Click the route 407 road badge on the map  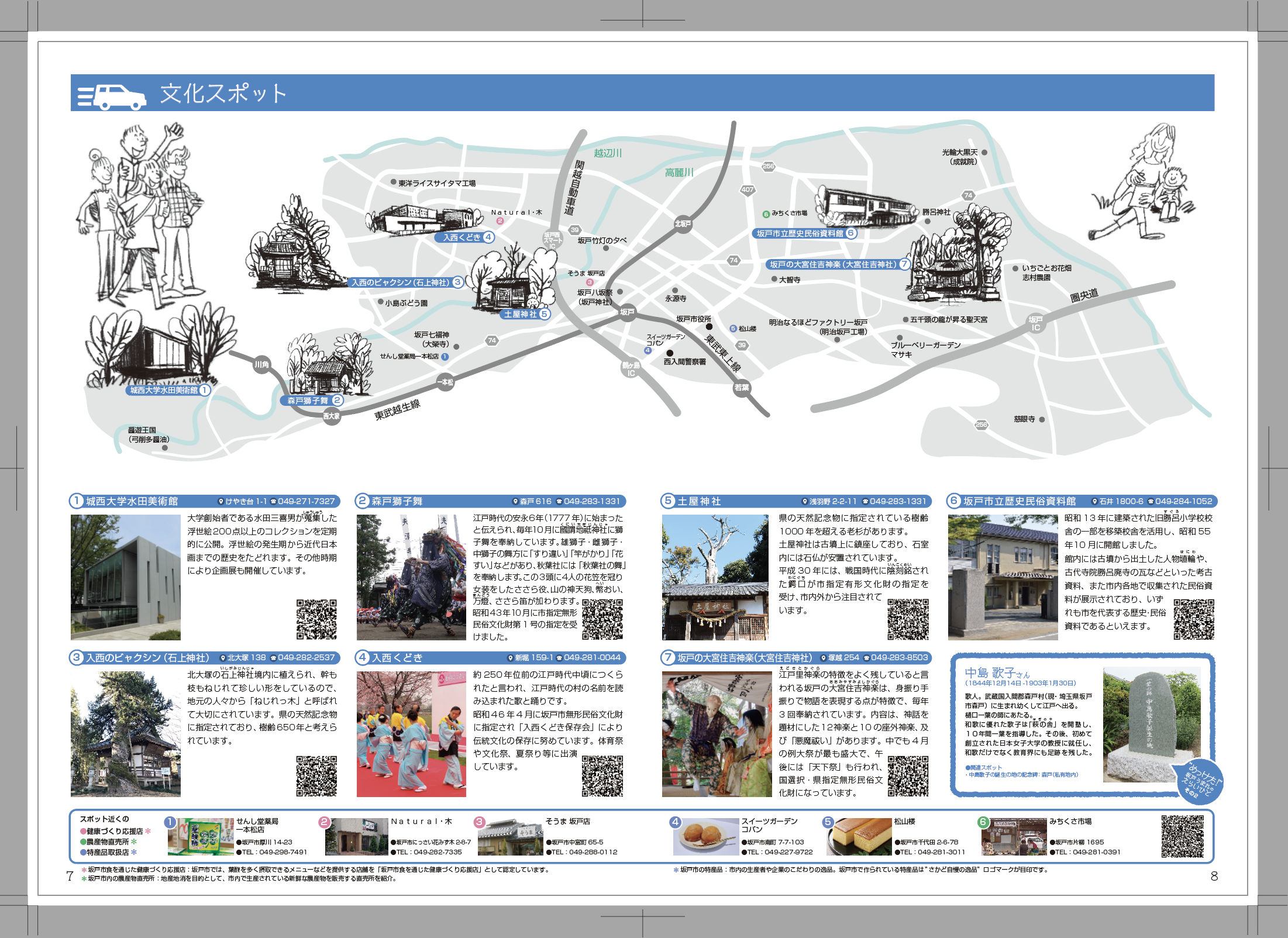tap(748, 189)
